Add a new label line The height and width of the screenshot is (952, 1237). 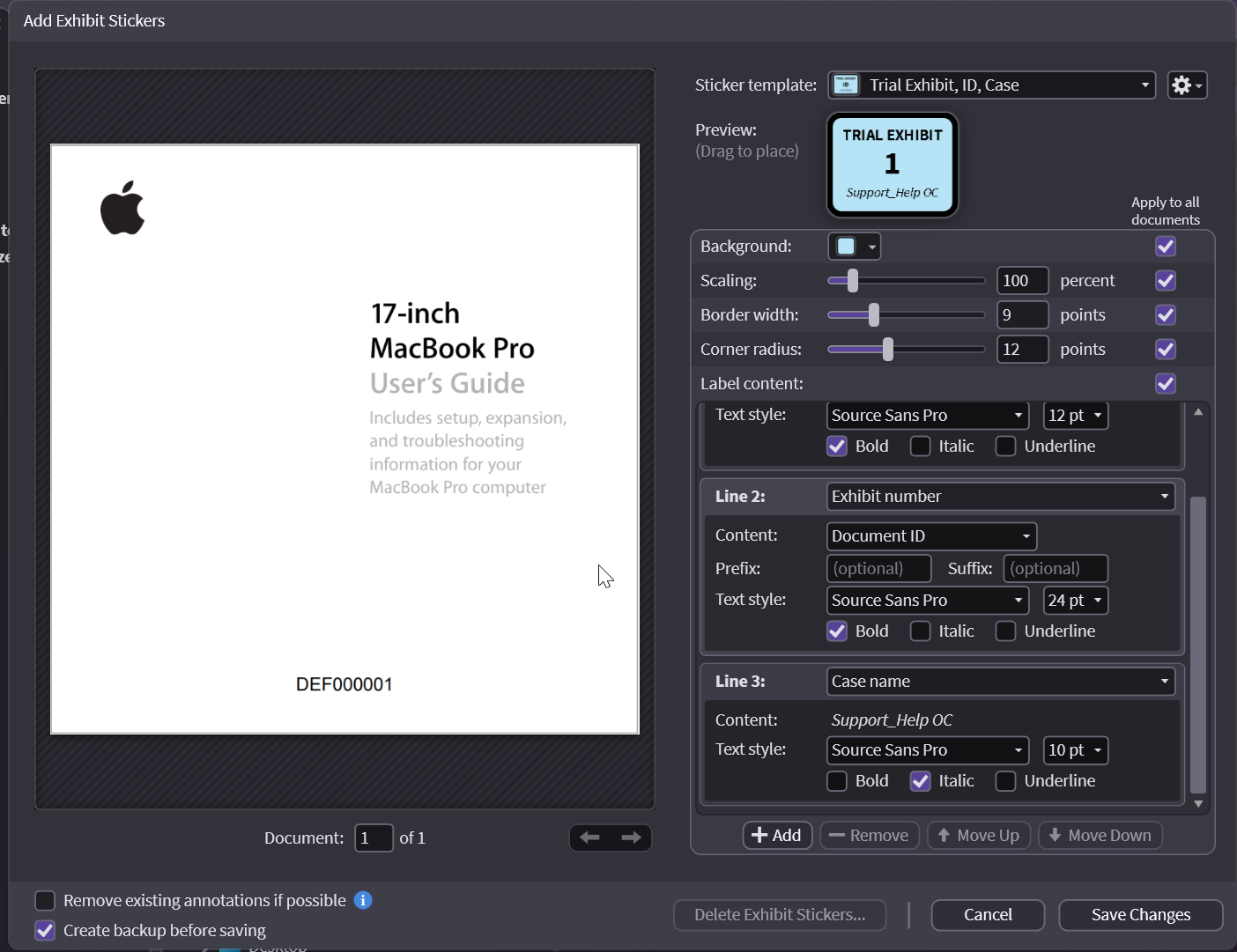[x=776, y=835]
